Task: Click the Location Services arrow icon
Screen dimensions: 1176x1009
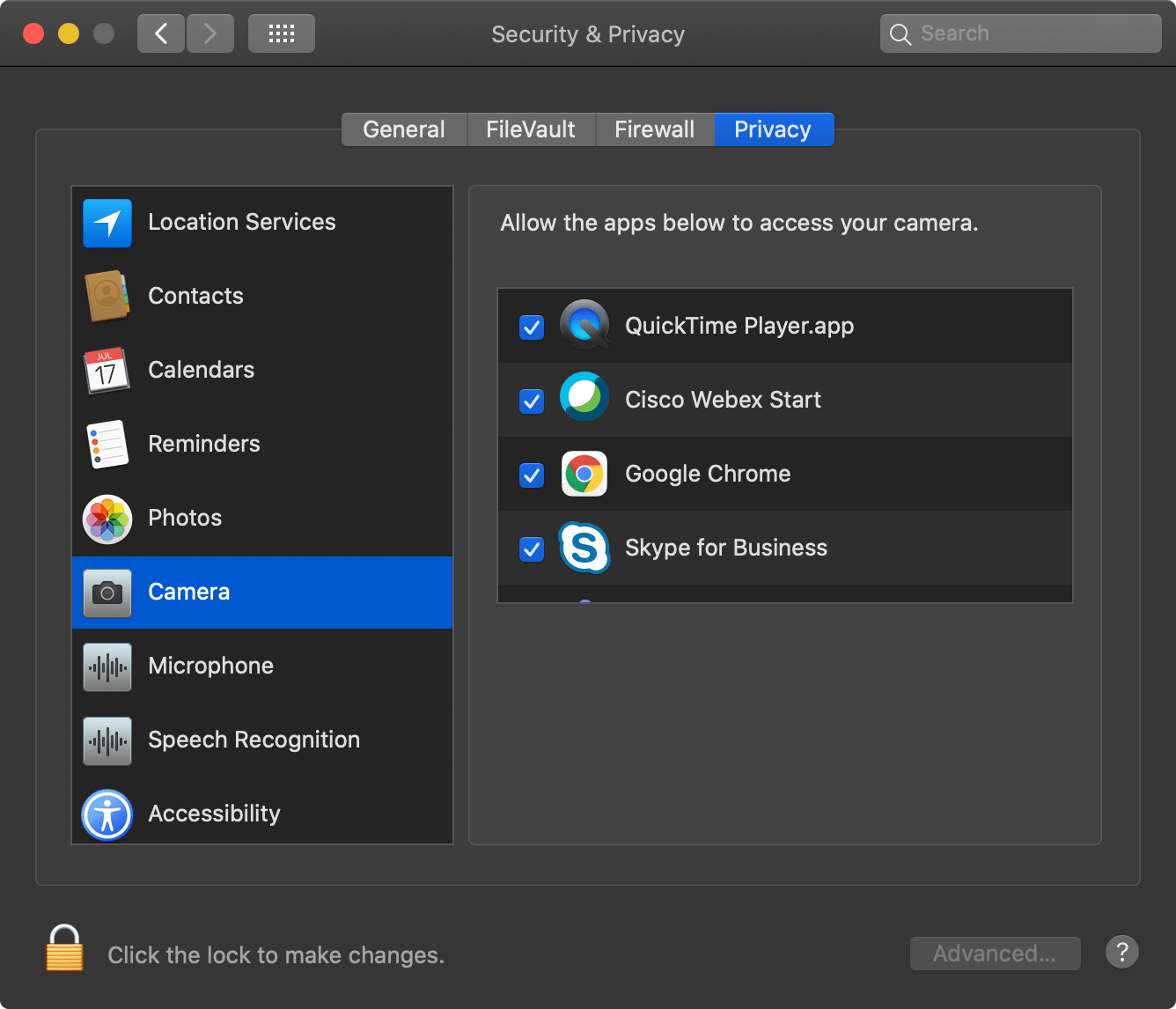Action: pos(107,223)
